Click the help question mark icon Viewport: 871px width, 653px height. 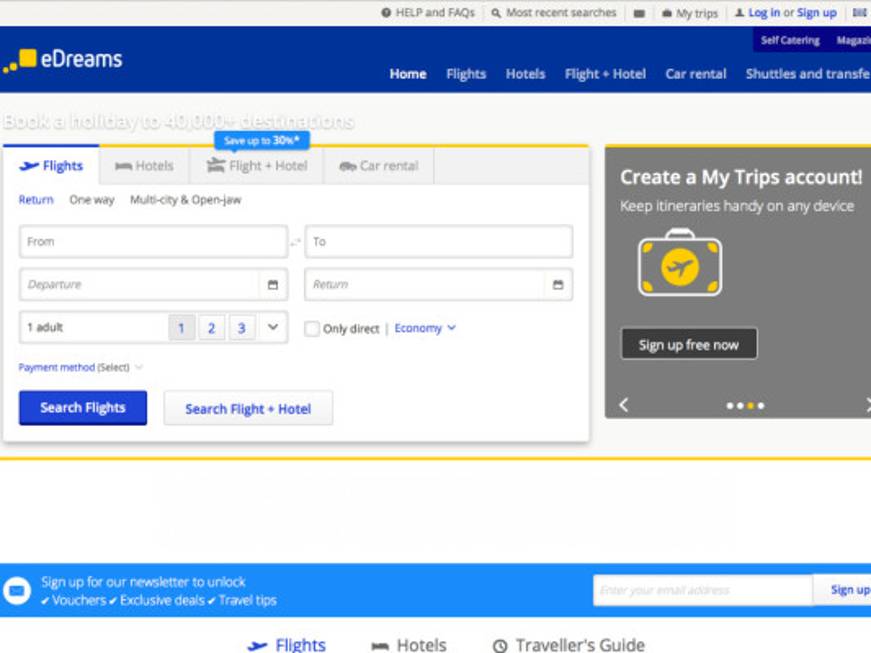pos(386,12)
